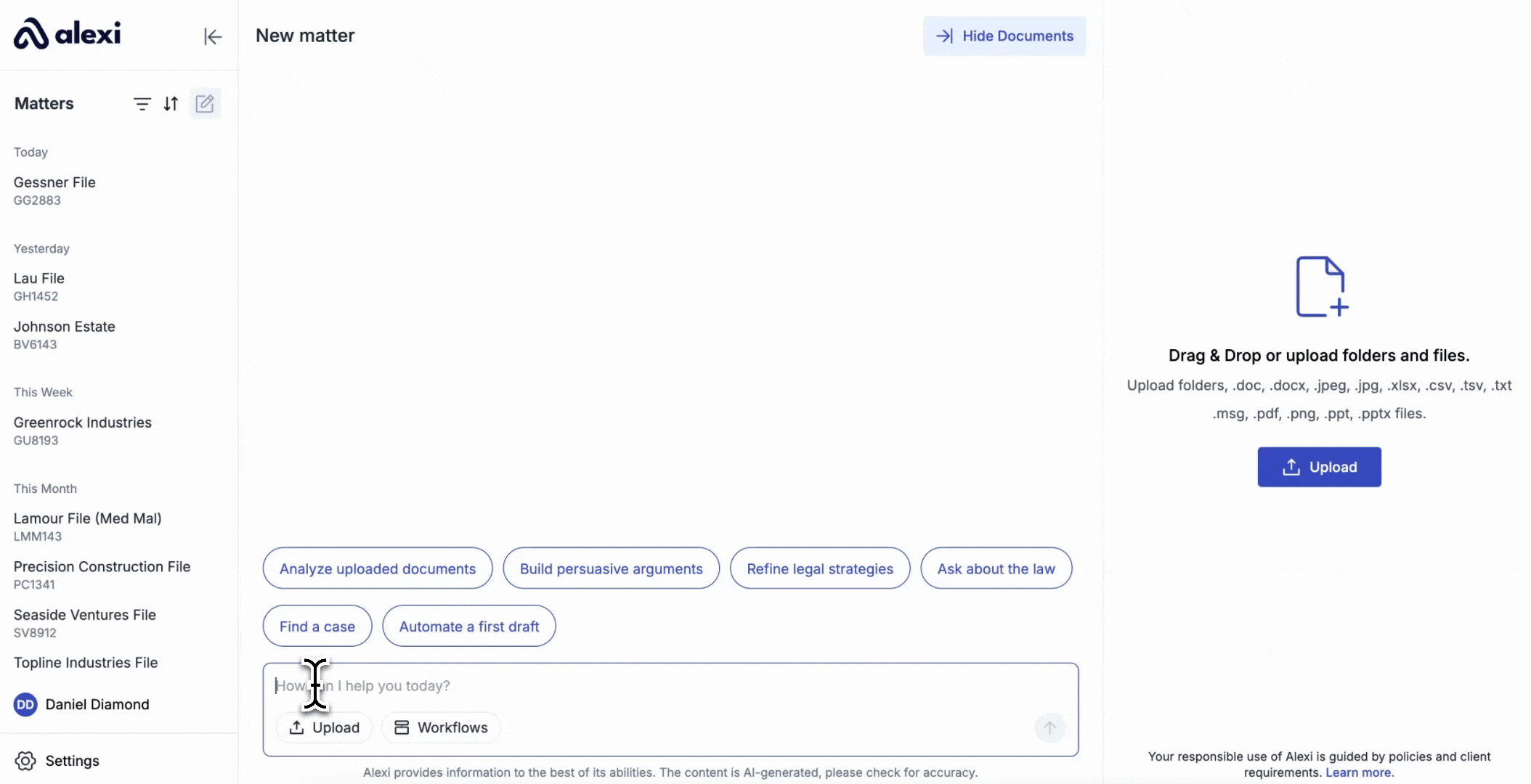The height and width of the screenshot is (784, 1531).
Task: Select Analyze uploaded documents suggestion
Action: coord(377,568)
